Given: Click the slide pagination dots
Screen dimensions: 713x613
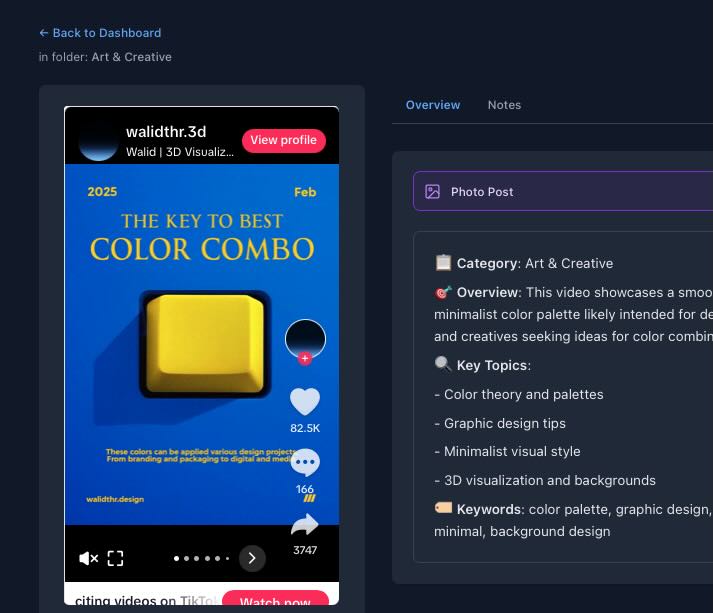Looking at the screenshot, I should pyautogui.click(x=201, y=558).
